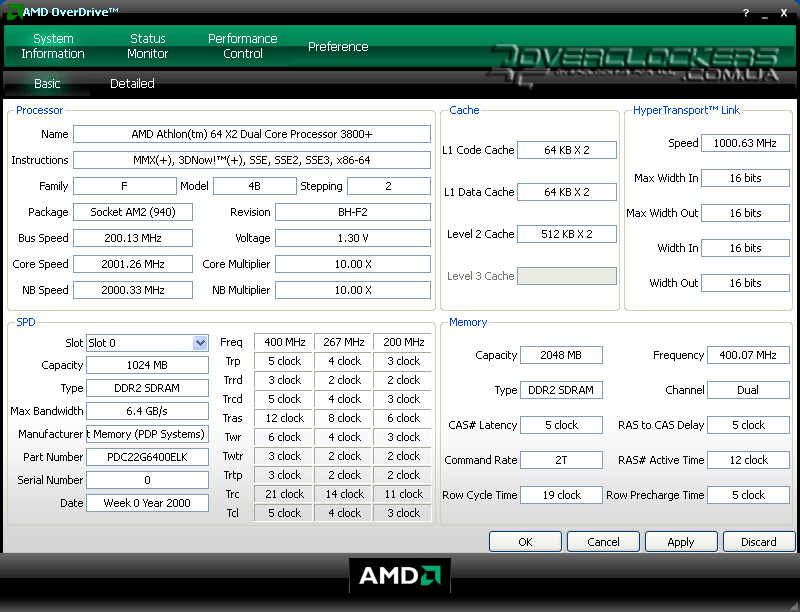Click SPD Type field DDR2 SDRAM

point(147,388)
